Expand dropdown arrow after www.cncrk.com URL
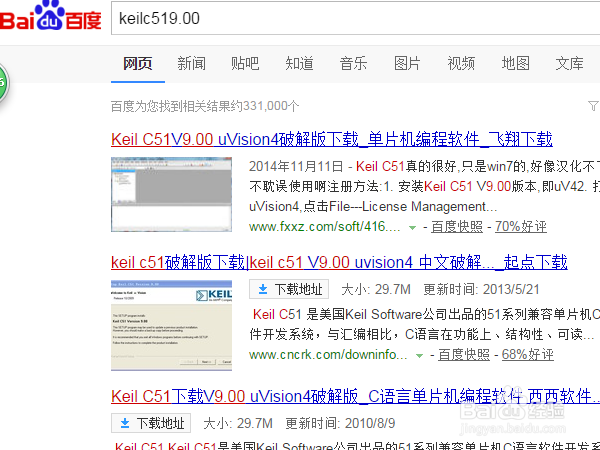The image size is (600, 450). click(419, 356)
